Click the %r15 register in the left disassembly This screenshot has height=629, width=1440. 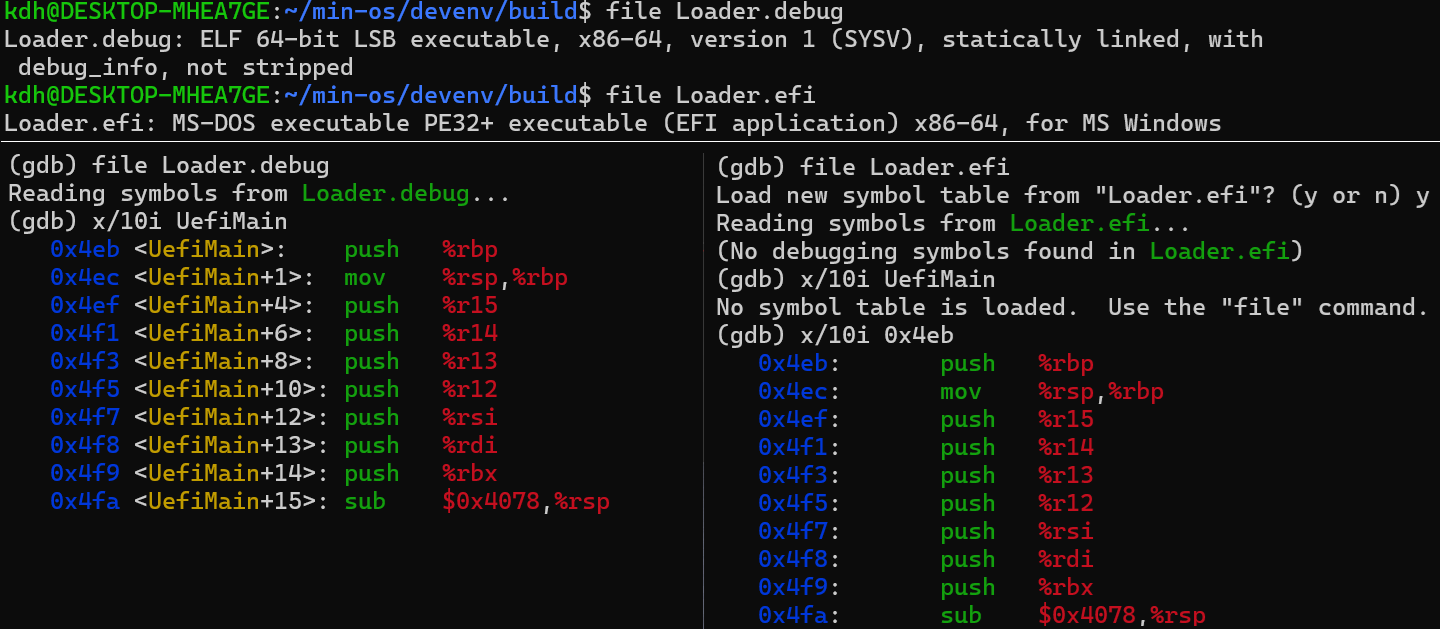coord(469,305)
